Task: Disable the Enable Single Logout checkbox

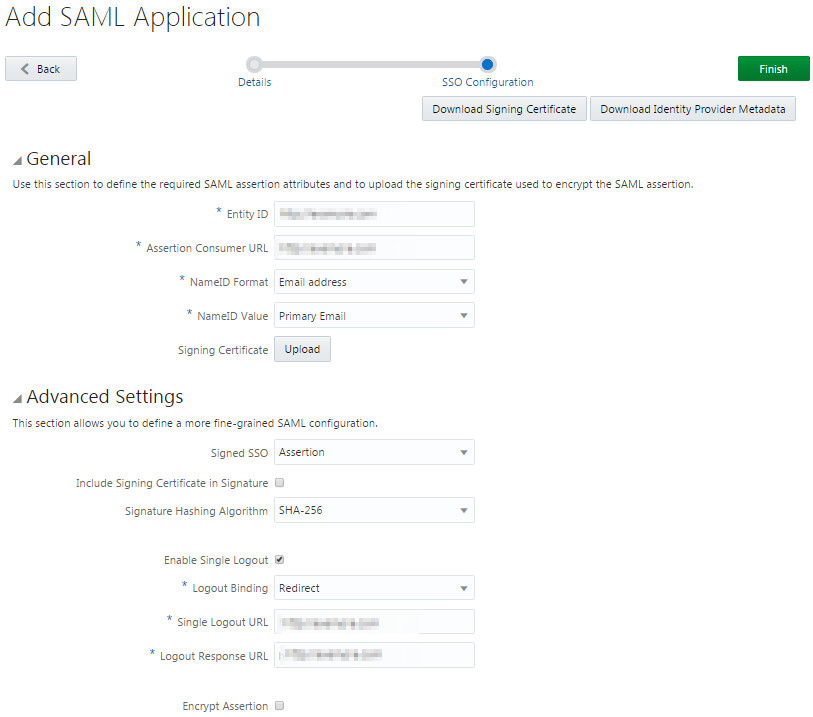Action: point(279,559)
